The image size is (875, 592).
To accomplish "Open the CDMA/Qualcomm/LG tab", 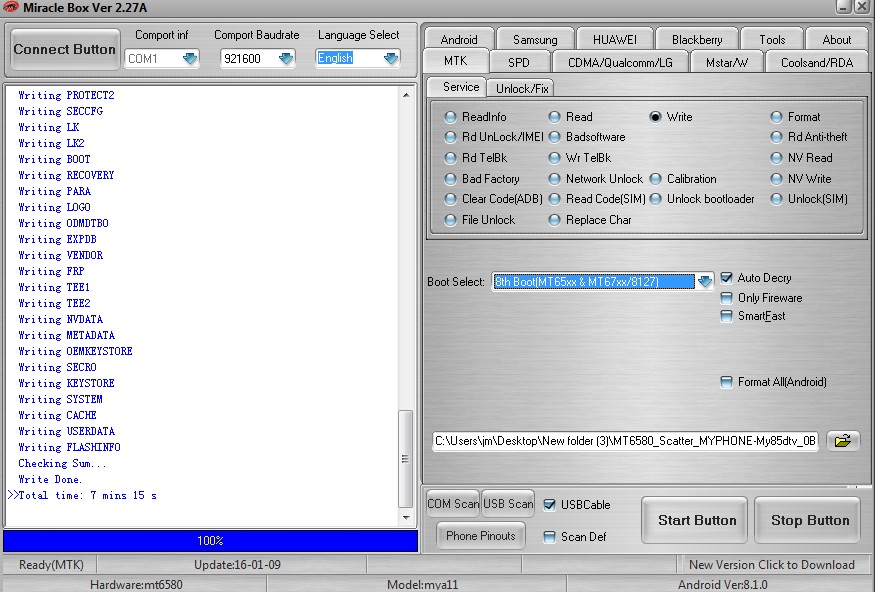I will (620, 62).
